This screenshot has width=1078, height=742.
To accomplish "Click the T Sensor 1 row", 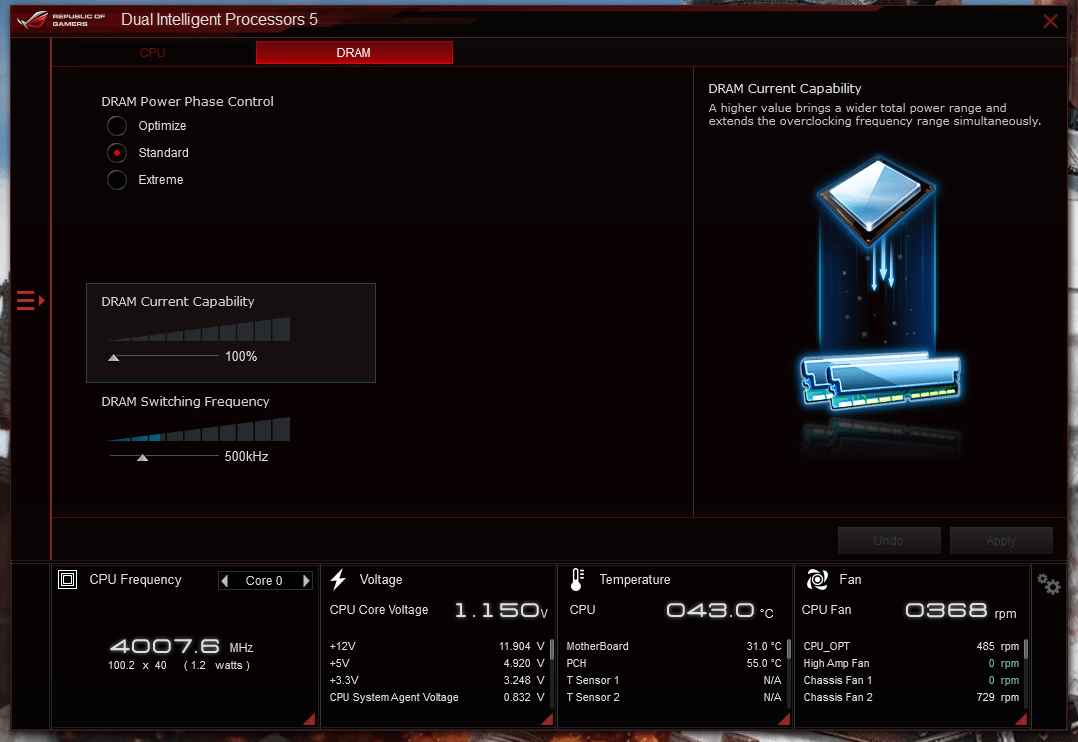I will 674,680.
